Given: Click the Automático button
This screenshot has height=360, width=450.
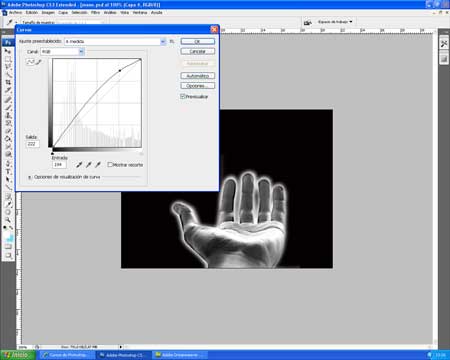Looking at the screenshot, I should click(198, 76).
